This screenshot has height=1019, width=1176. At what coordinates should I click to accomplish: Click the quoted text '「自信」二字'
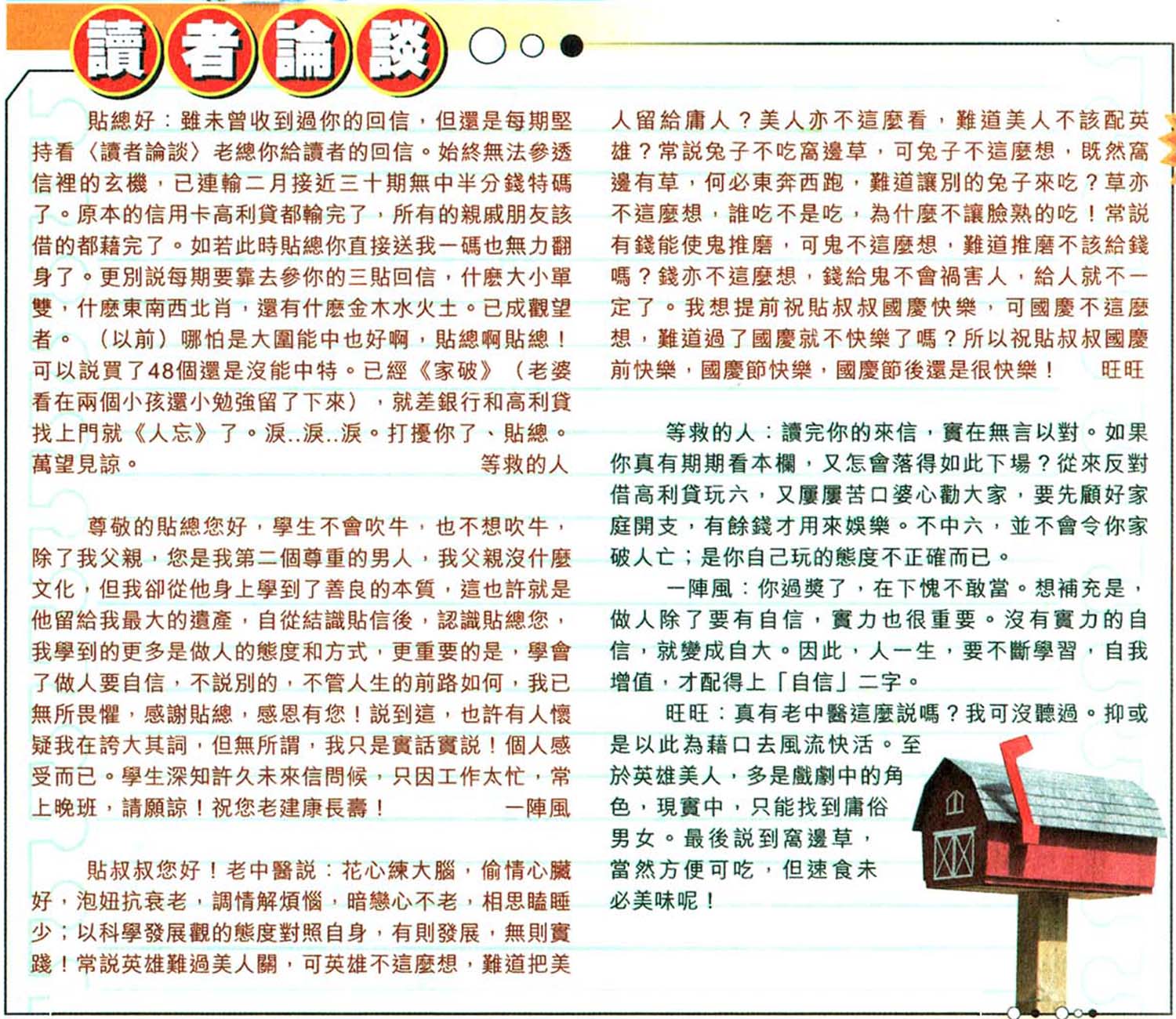(836, 683)
